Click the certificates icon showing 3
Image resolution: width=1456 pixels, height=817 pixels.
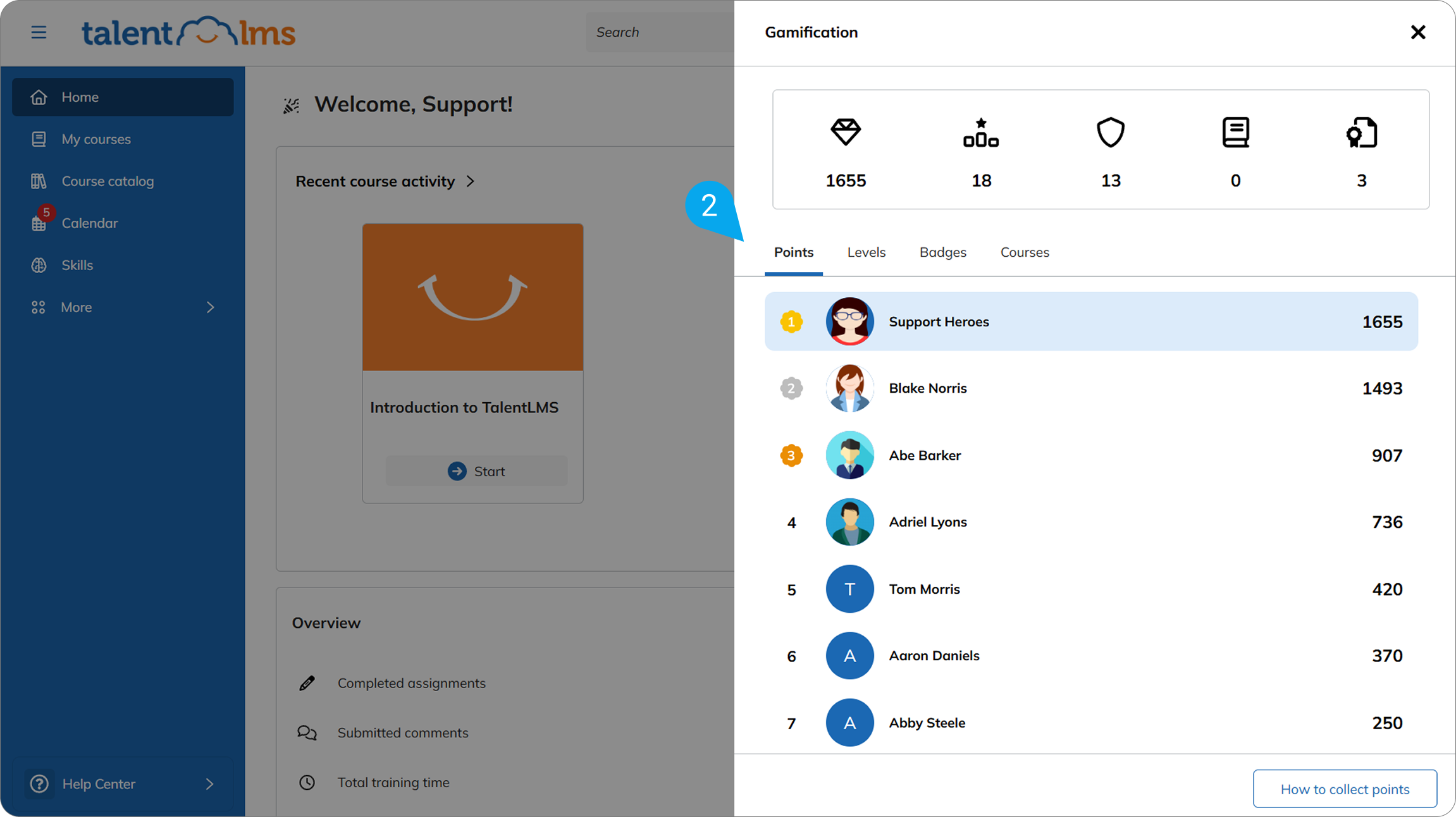pos(1361,133)
